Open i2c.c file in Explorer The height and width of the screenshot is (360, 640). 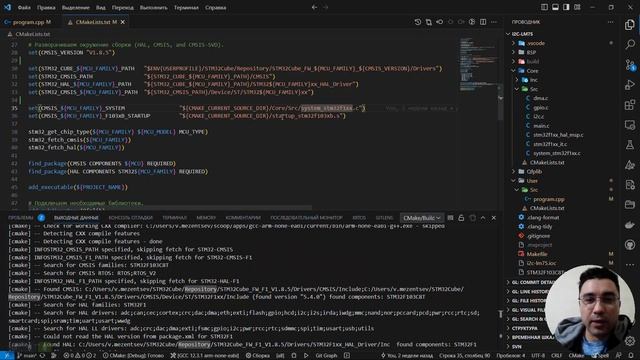point(538,117)
